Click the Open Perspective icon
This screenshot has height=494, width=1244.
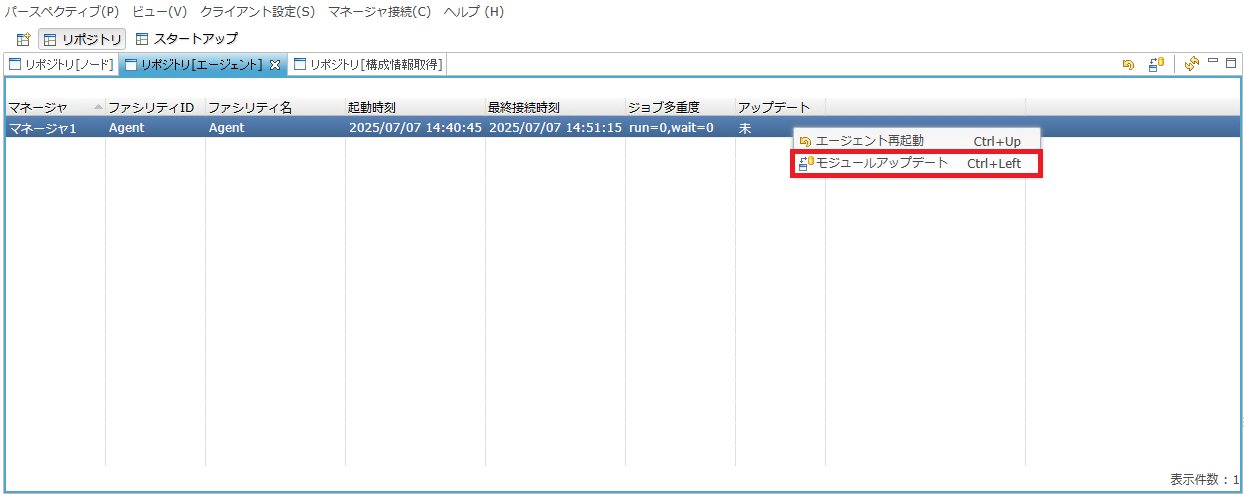pyautogui.click(x=23, y=39)
